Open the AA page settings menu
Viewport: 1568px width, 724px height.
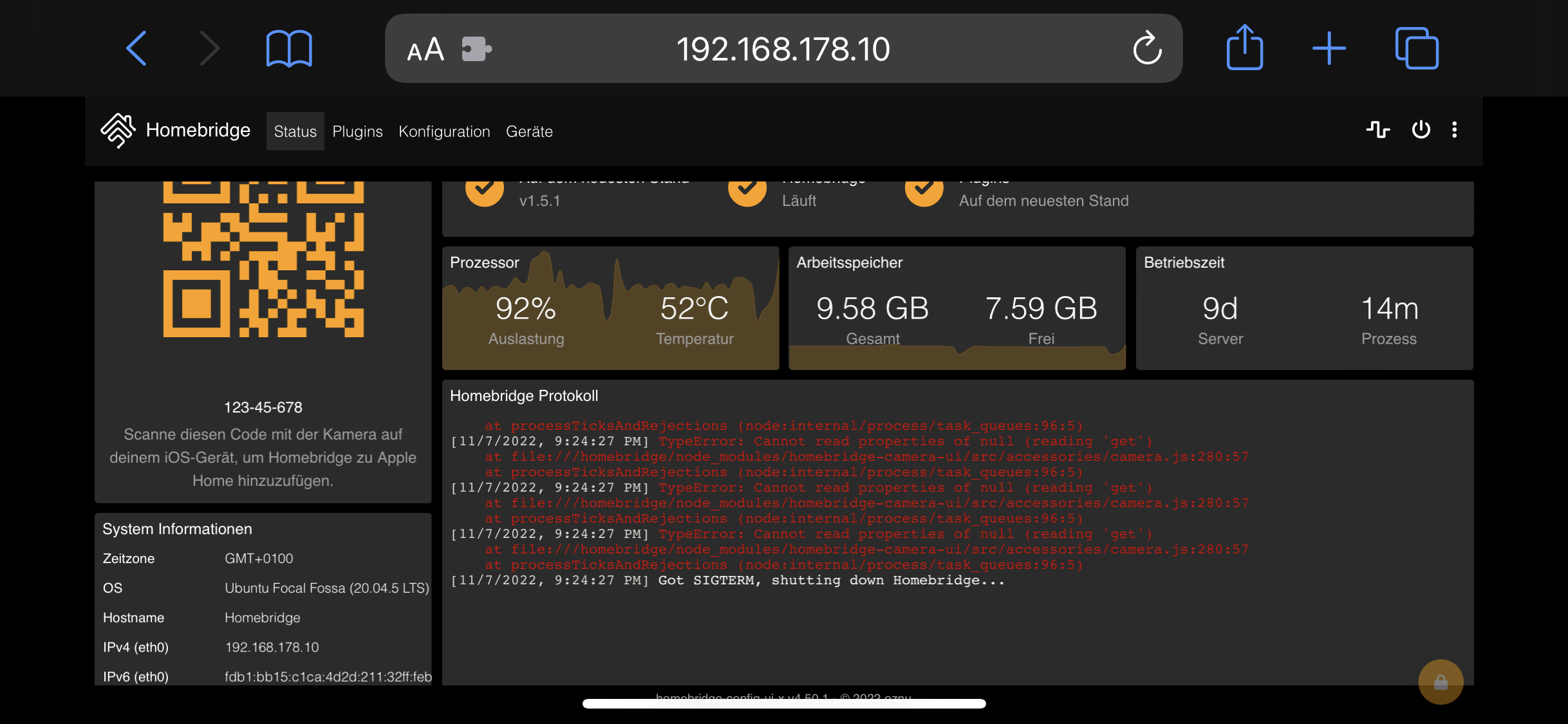[426, 48]
